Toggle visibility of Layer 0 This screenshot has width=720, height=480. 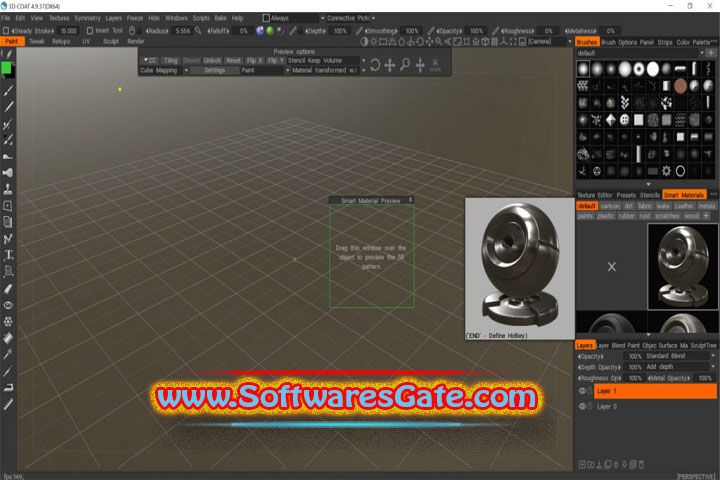click(x=582, y=407)
